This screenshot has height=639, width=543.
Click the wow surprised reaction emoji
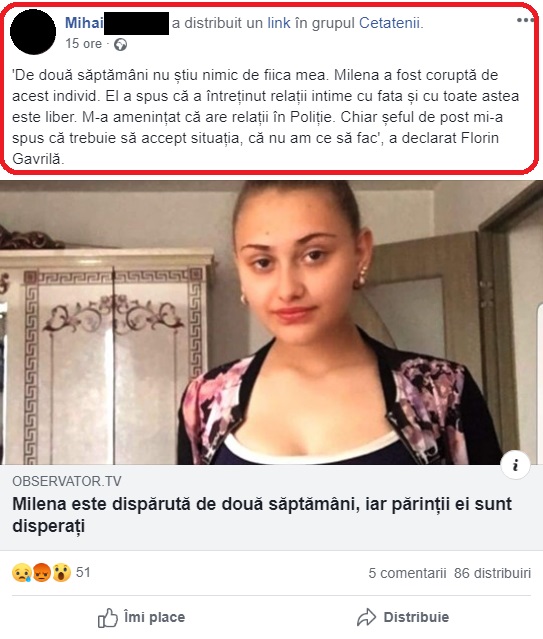click(61, 573)
